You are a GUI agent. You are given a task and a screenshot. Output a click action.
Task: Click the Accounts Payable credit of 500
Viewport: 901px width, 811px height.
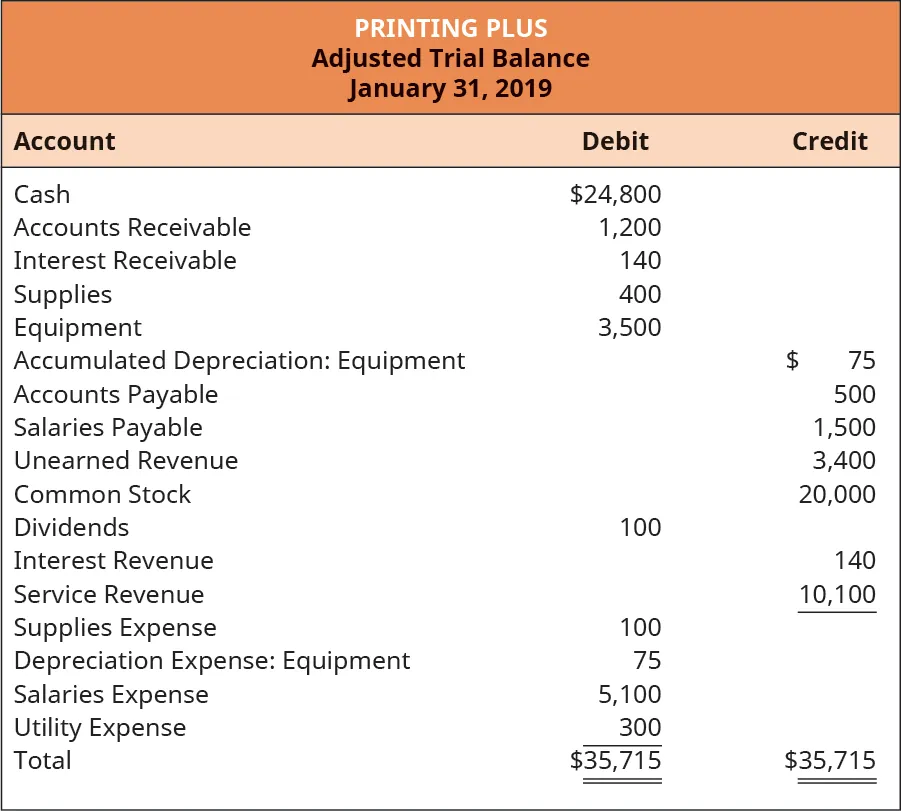tap(854, 395)
